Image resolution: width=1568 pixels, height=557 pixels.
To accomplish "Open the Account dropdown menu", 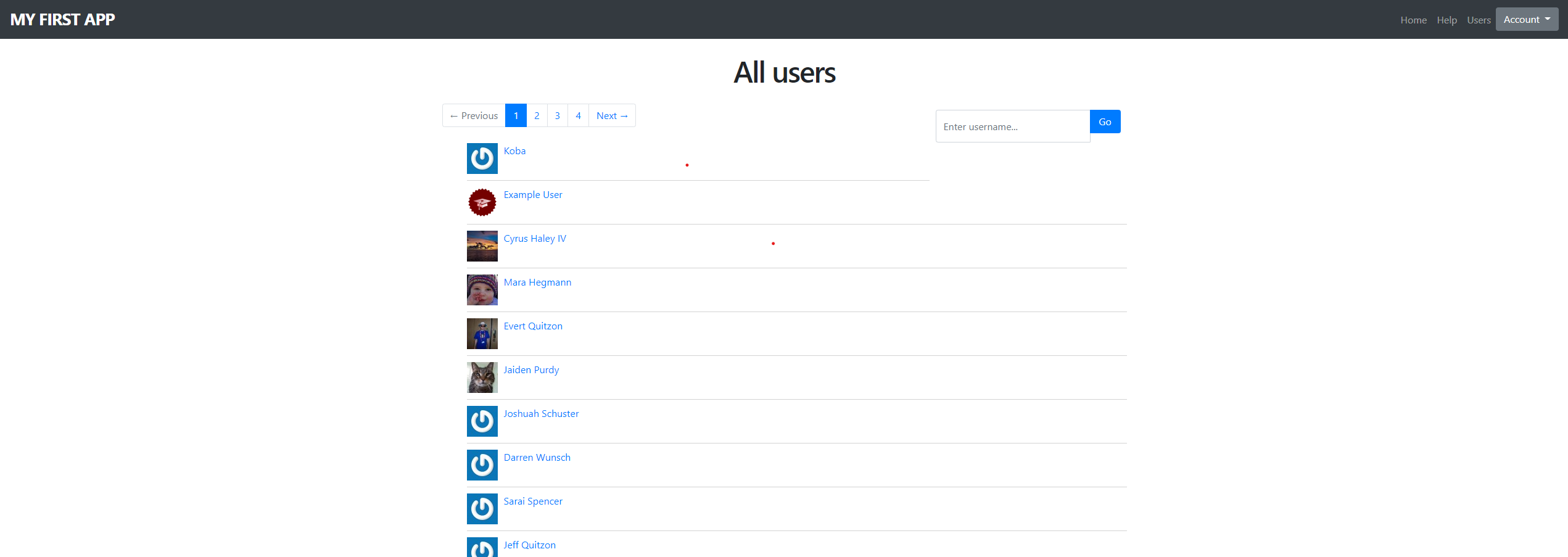I will click(1526, 20).
